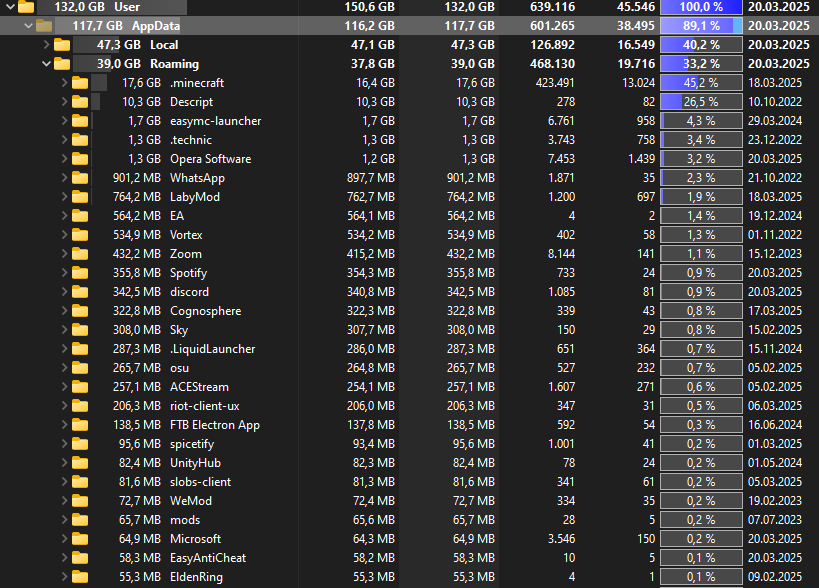Click the 07.07.2023 date for mods

click(x=775, y=520)
